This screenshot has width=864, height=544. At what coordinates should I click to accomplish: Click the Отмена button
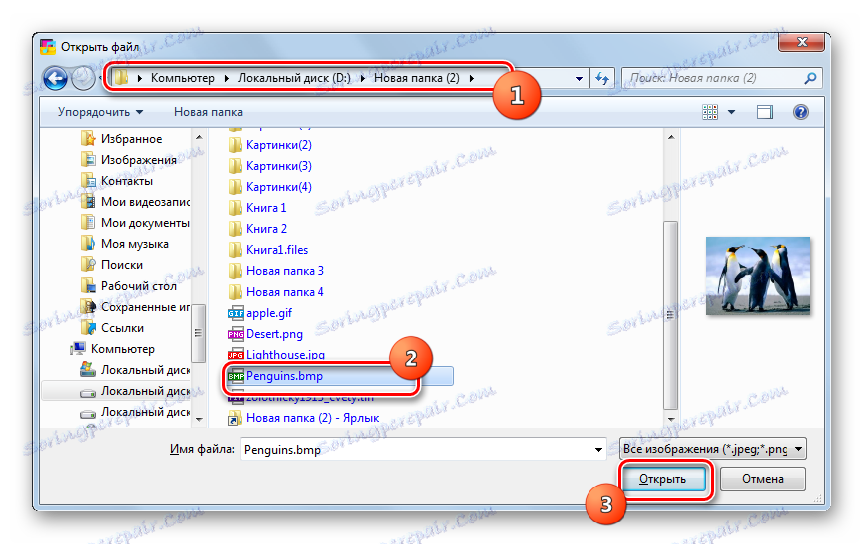point(763,479)
